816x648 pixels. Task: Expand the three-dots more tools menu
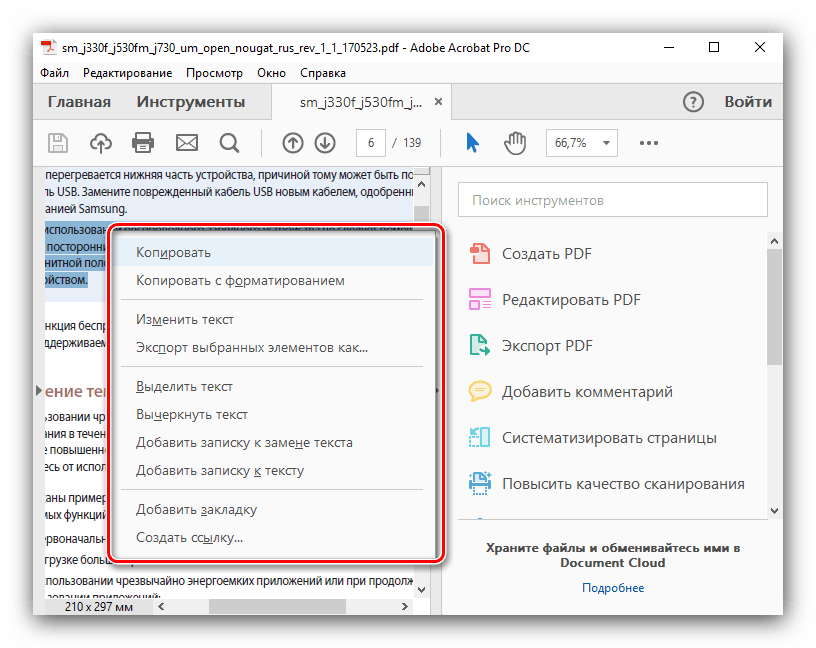click(650, 143)
